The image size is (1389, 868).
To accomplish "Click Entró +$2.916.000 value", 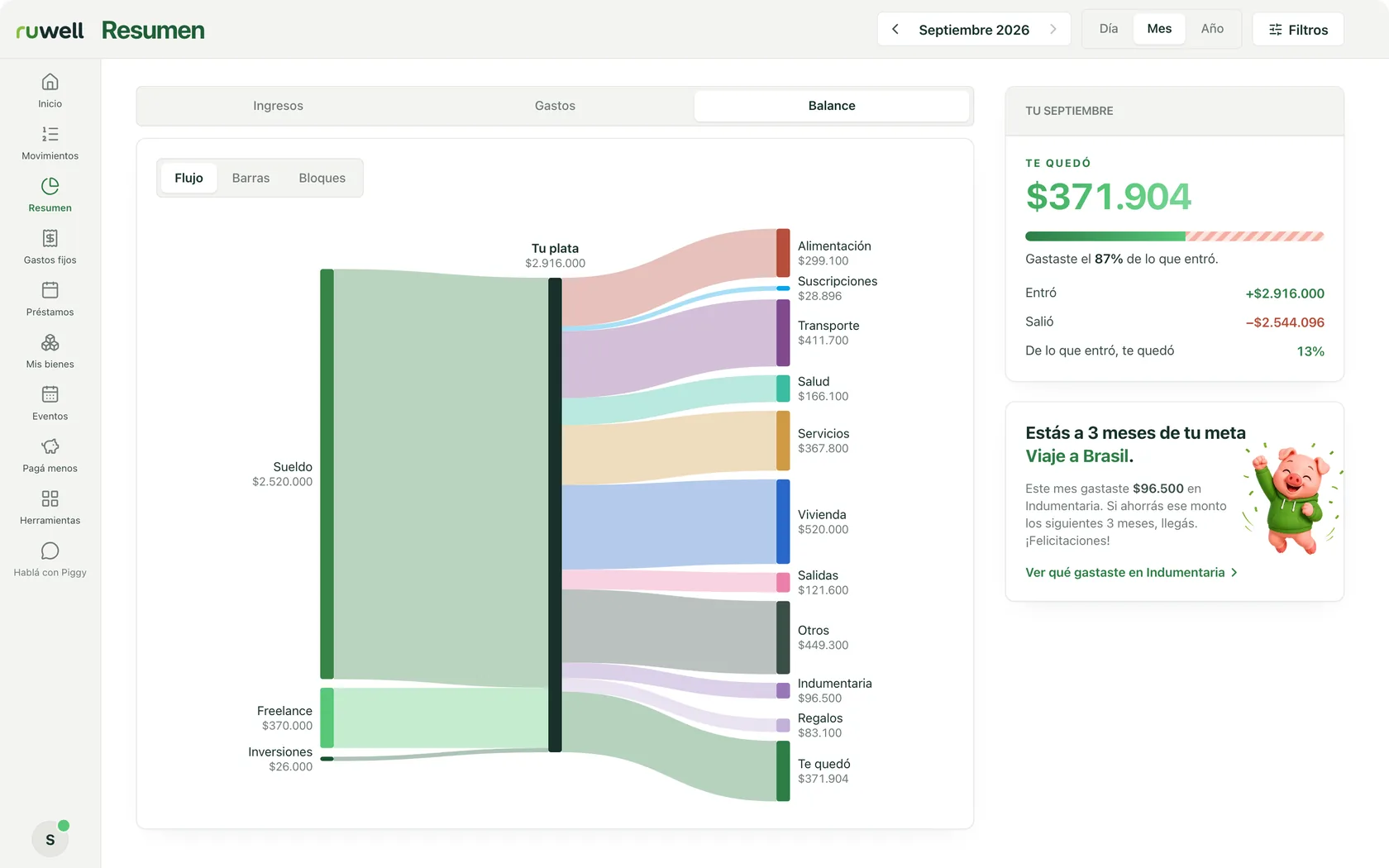I will pos(1285,293).
